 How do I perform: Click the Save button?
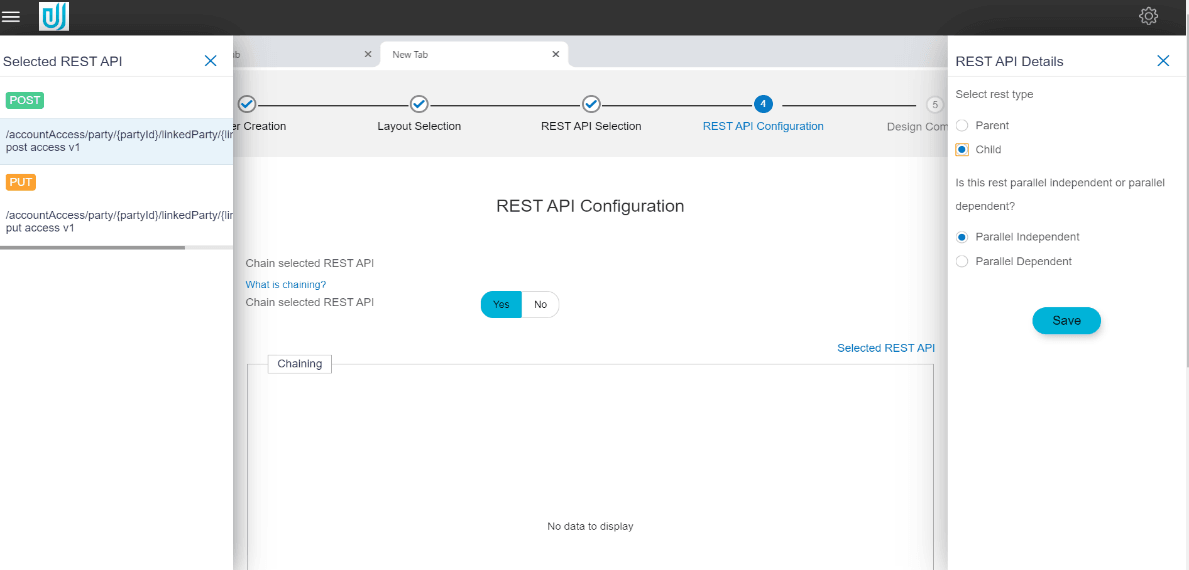1066,321
